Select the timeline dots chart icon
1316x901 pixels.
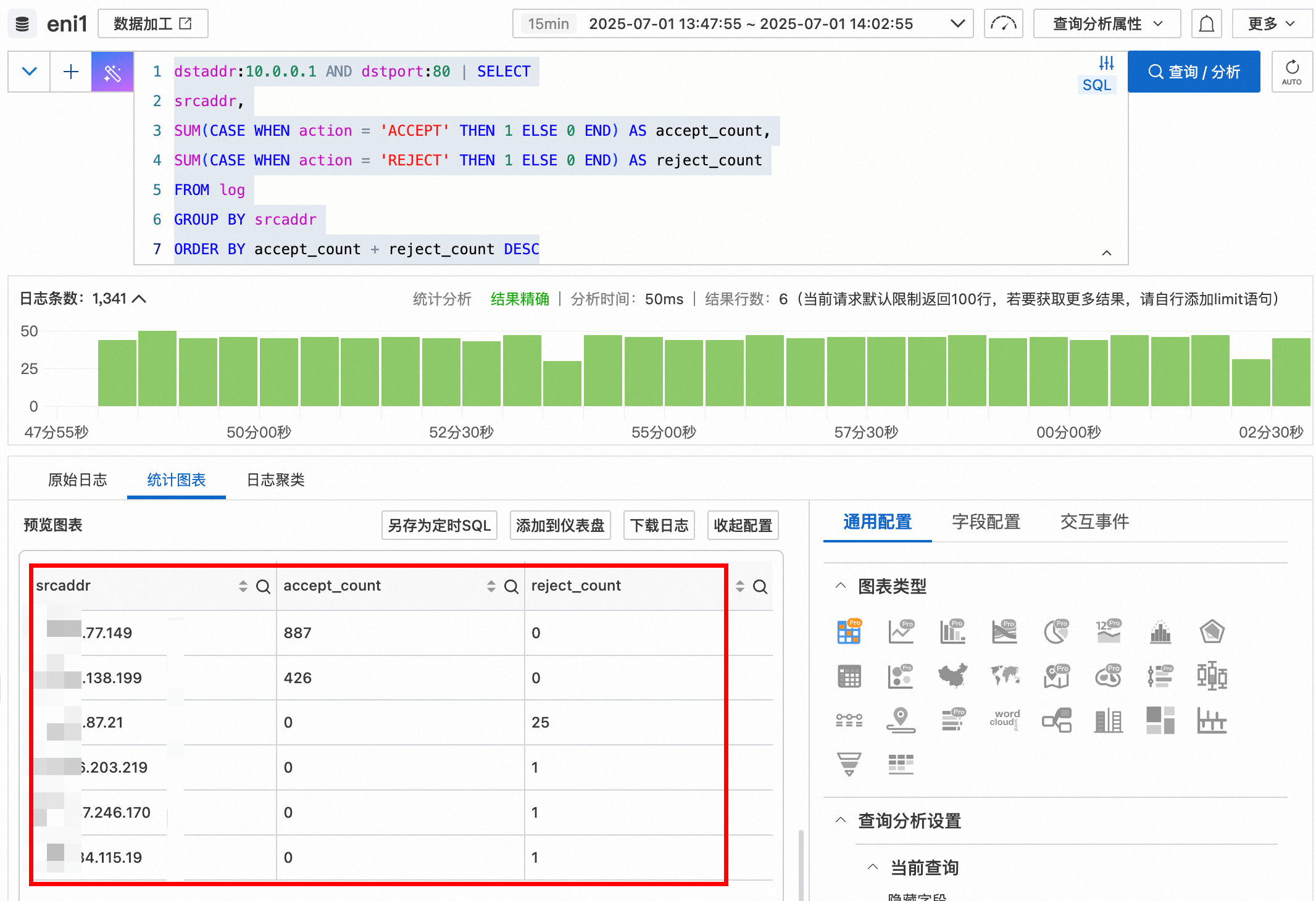849,720
